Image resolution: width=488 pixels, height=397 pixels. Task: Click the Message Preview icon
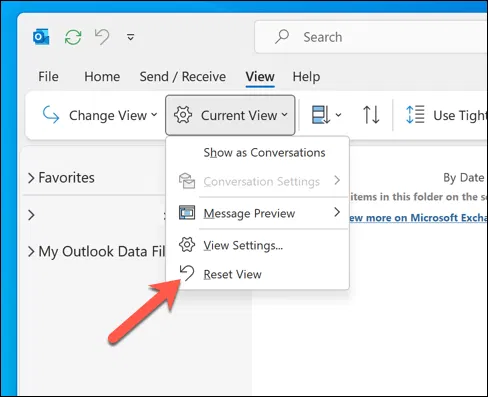click(x=187, y=213)
